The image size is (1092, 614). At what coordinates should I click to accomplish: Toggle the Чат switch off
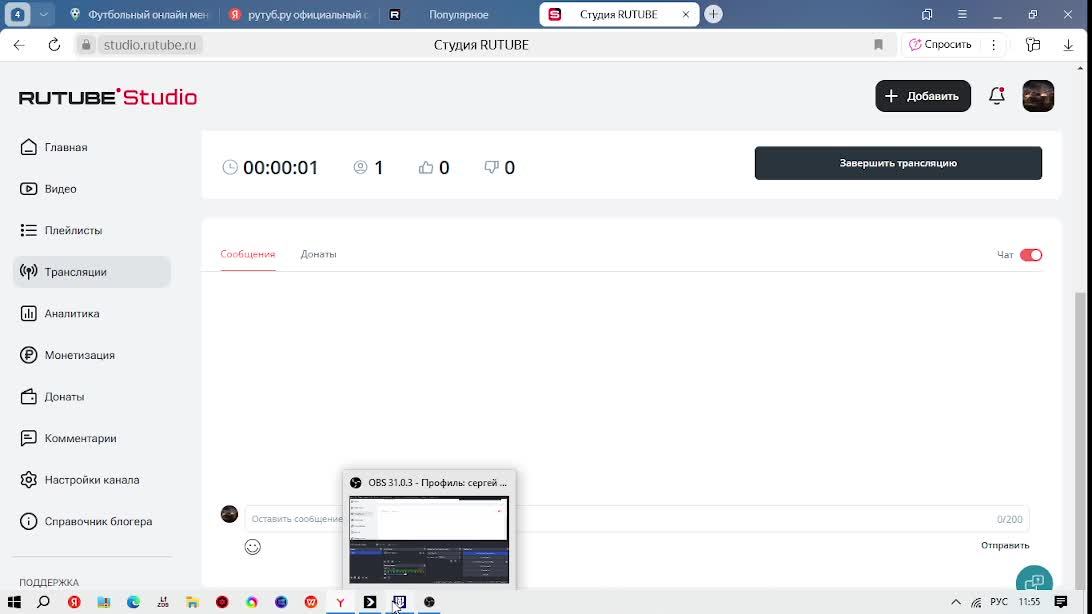(x=1031, y=255)
